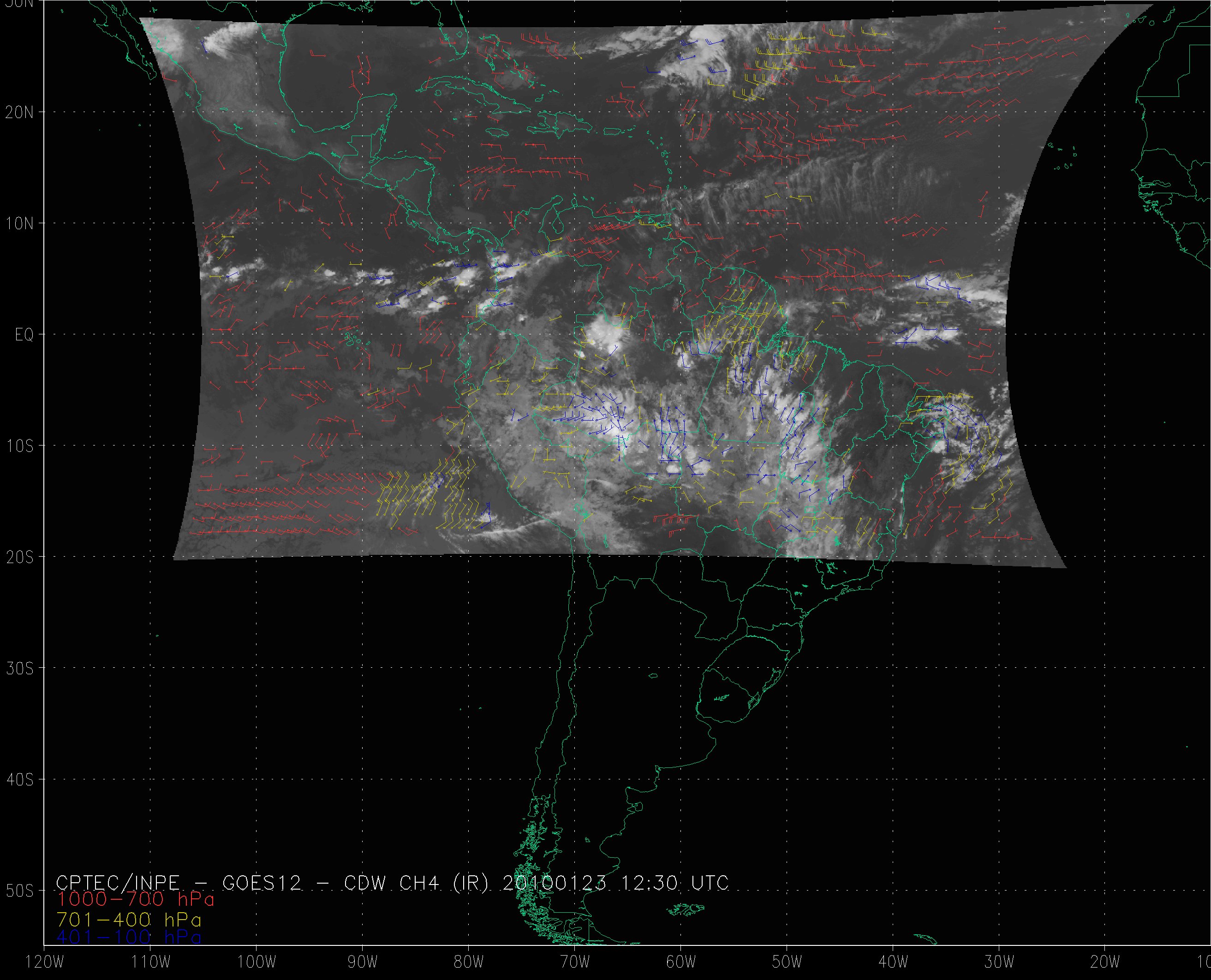This screenshot has width=1211, height=980.
Task: Click the 40W longitude axis label
Action: click(x=893, y=962)
